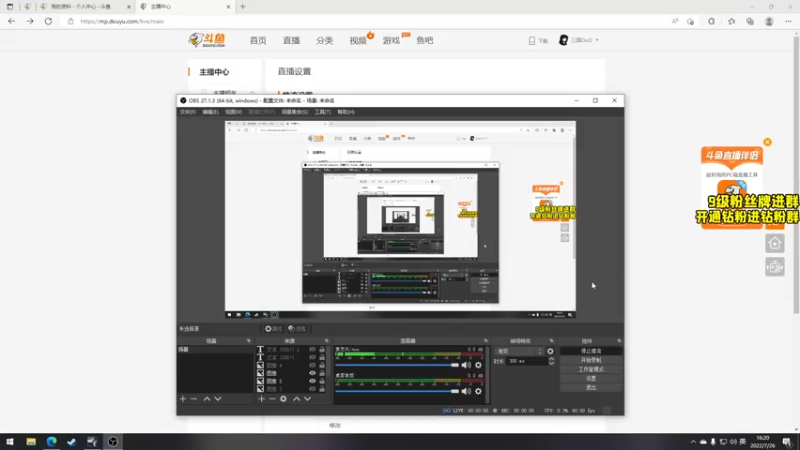Click the transition duration 300 ms field

pyautogui.click(x=527, y=361)
